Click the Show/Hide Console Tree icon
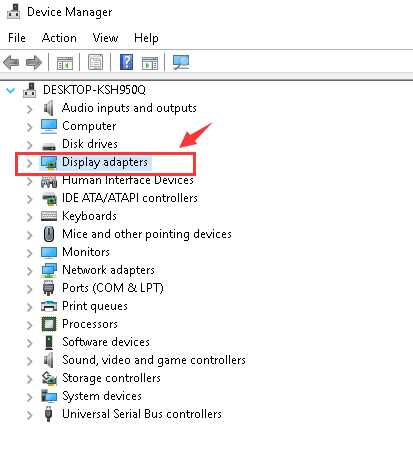 65,63
